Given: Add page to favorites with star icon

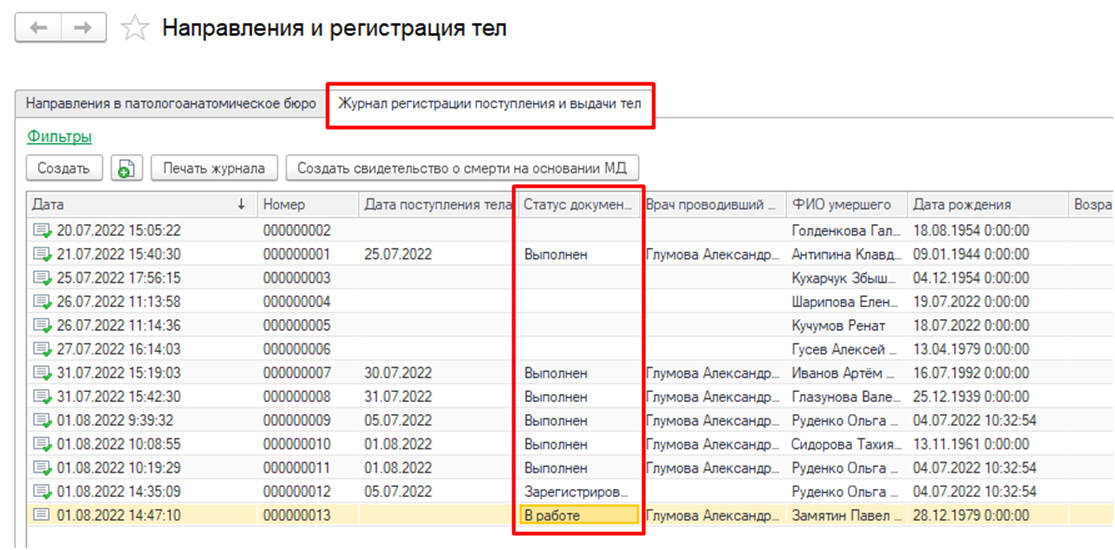Looking at the screenshot, I should (134, 29).
